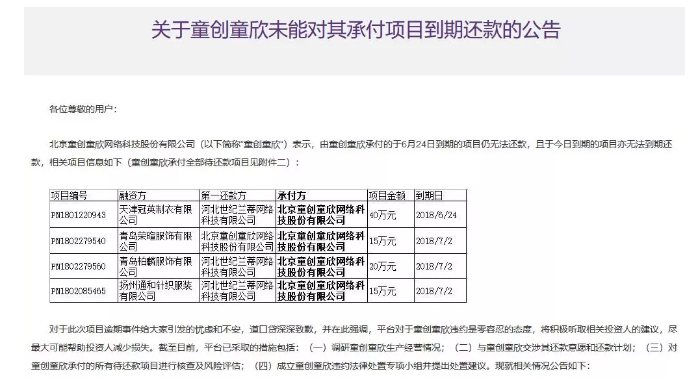Click the 融资方 column header

[158, 195]
